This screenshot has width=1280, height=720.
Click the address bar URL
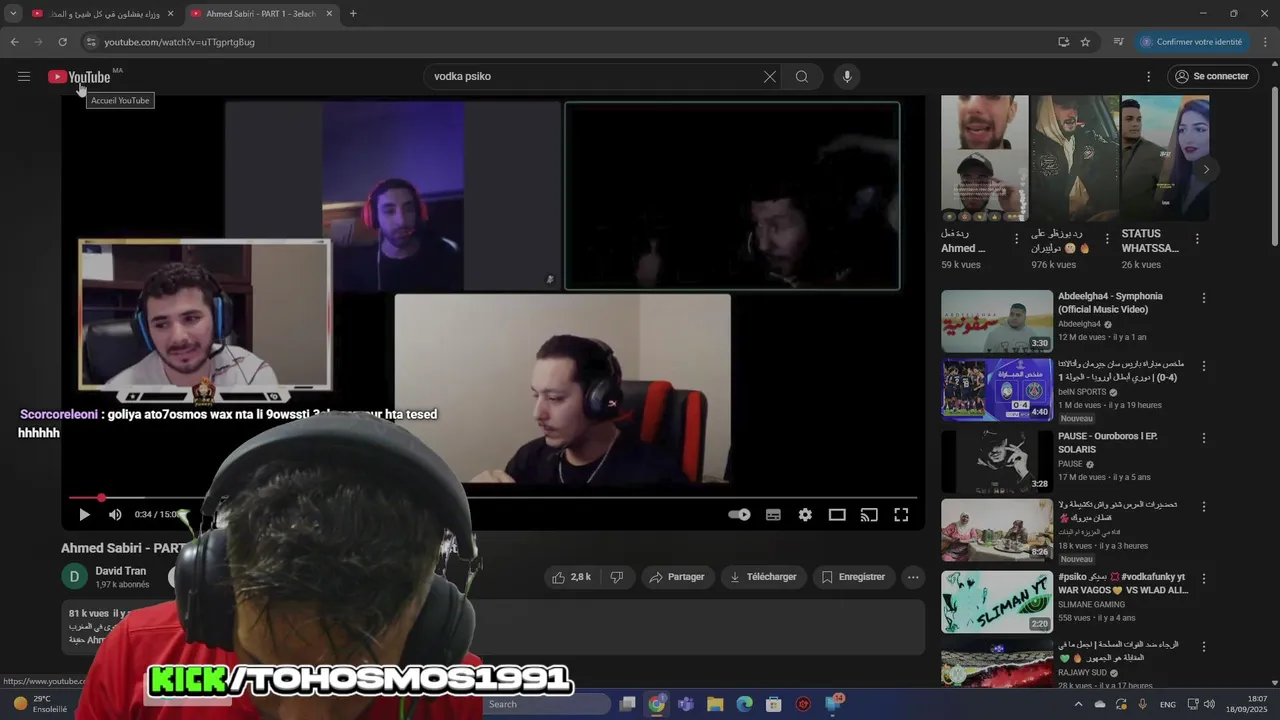(180, 42)
